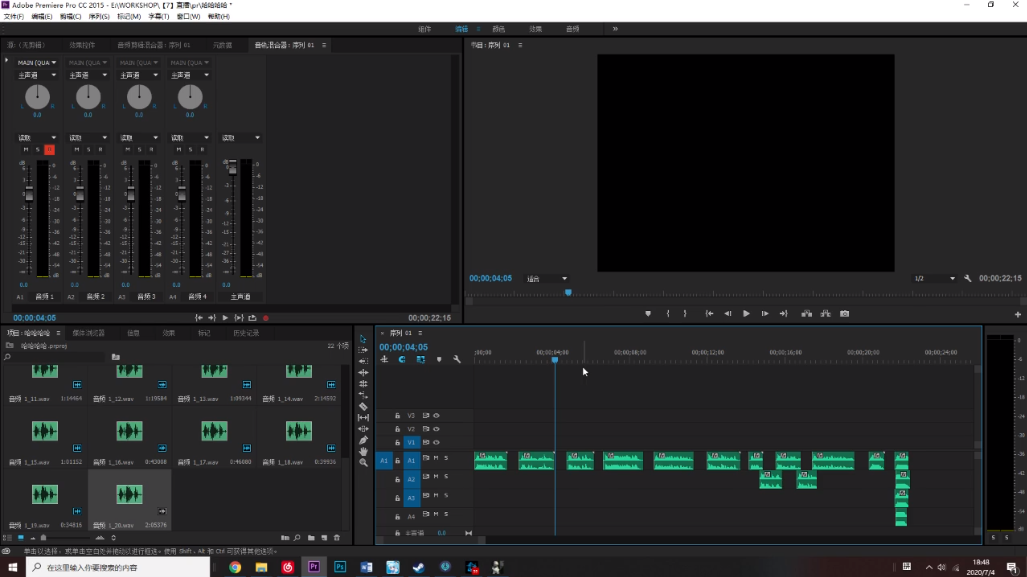The height and width of the screenshot is (577, 1027).
Task: Switch to the 效果控件 tab
Action: coord(83,45)
